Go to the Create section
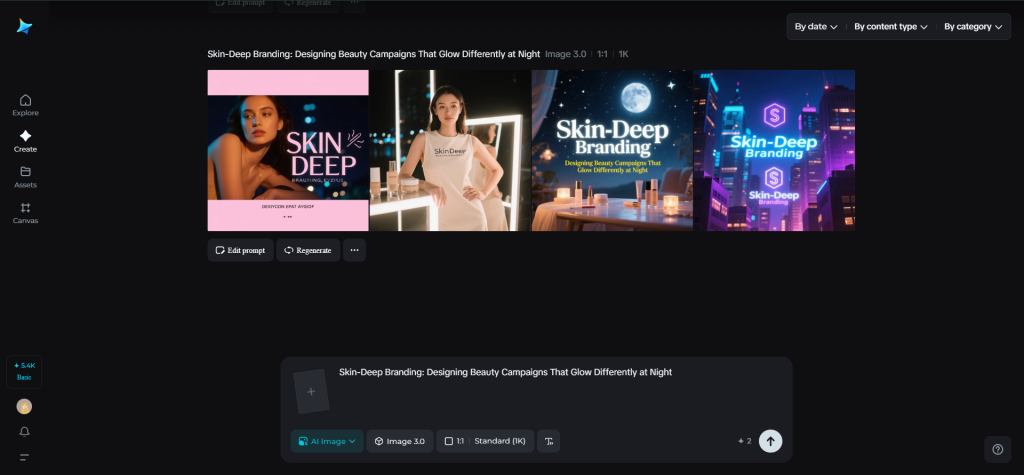The width and height of the screenshot is (1024, 475). 25,141
